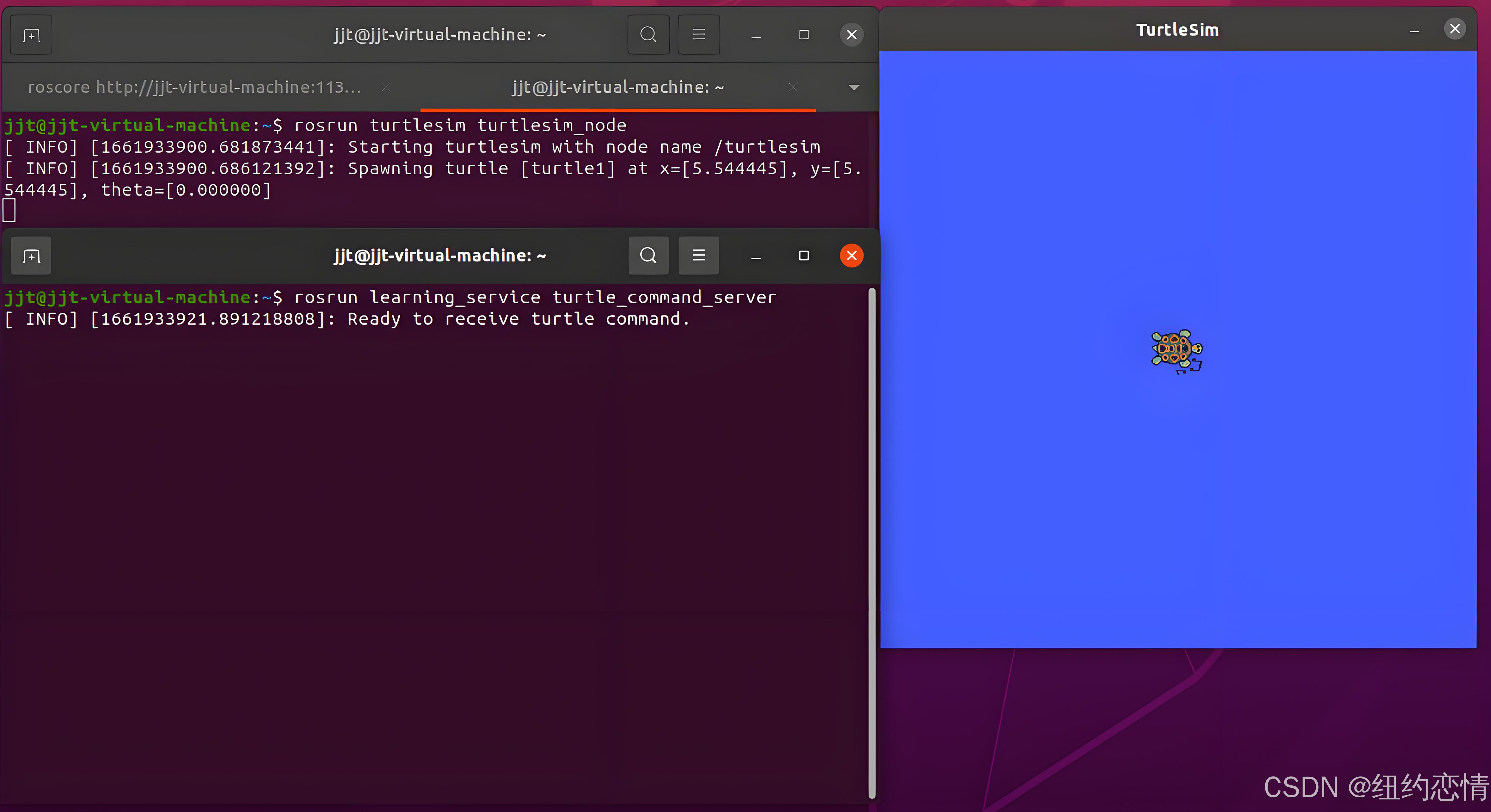Select the jjt@jjt-virtual-machine tab
The height and width of the screenshot is (812, 1491).
pos(617,87)
